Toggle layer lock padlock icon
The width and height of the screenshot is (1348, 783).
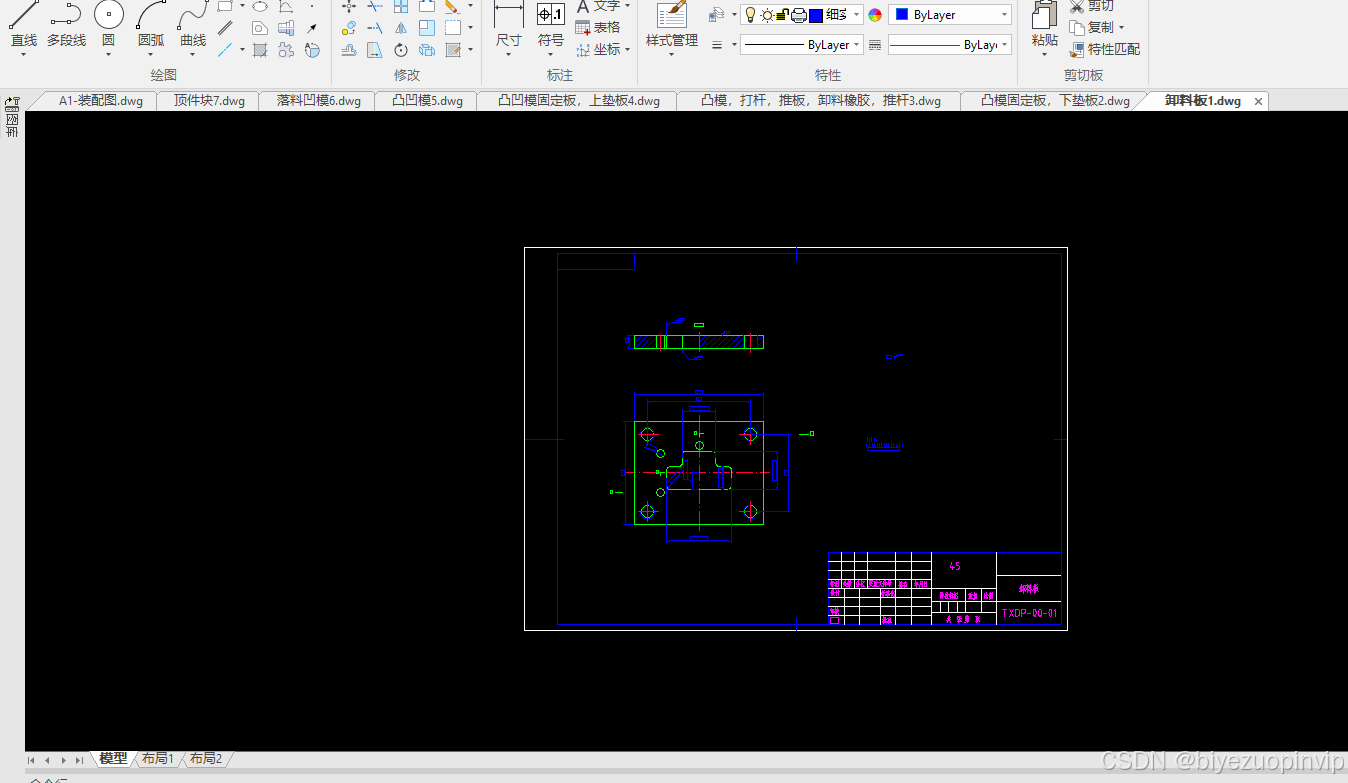tap(782, 15)
